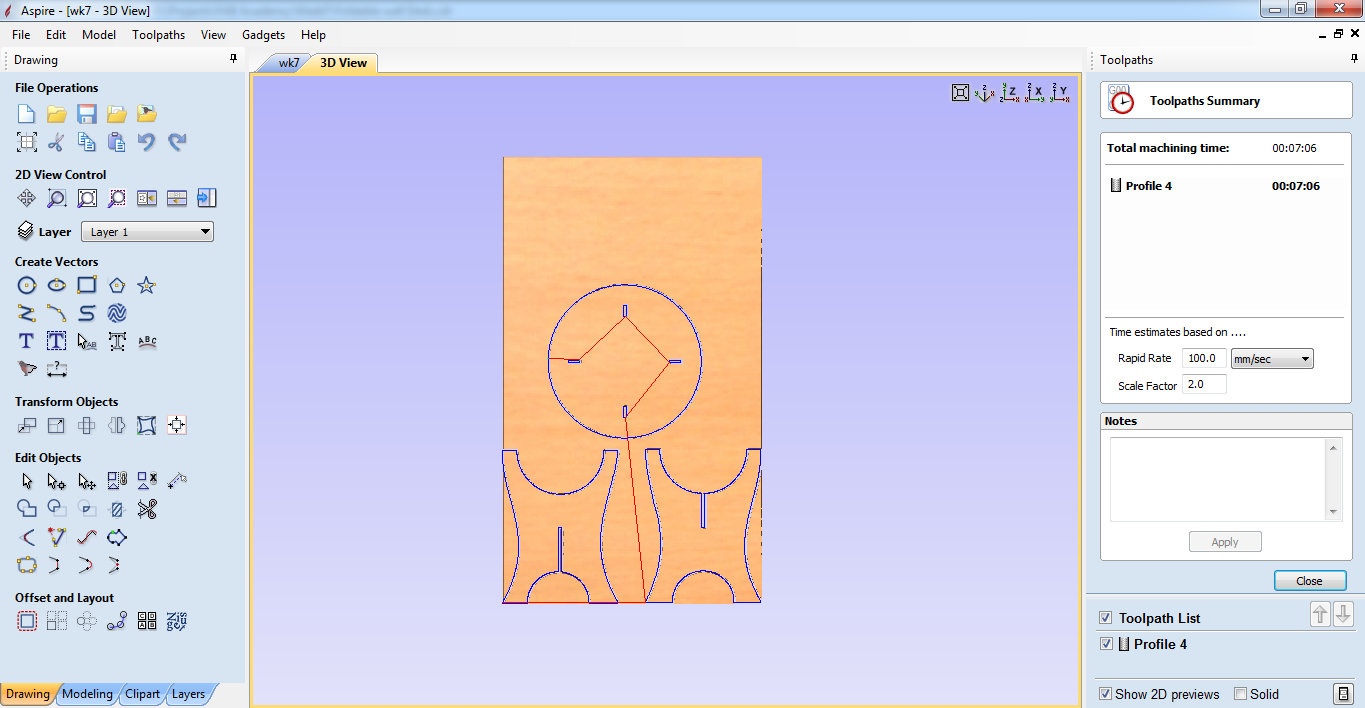Image resolution: width=1365 pixels, height=708 pixels.
Task: Open the Weld vectors tool
Action: click(27, 509)
